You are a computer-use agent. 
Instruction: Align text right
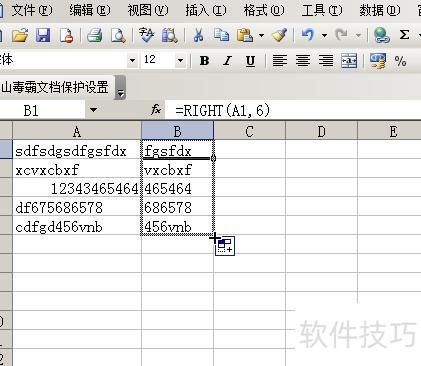coord(326,61)
